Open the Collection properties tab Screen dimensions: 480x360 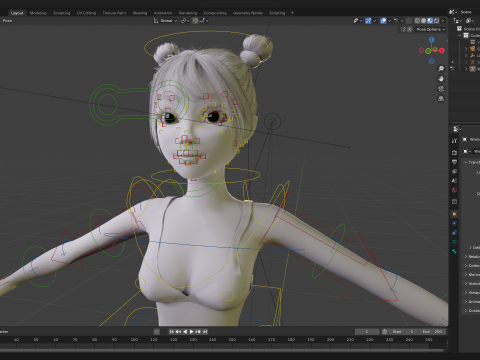pos(454,202)
